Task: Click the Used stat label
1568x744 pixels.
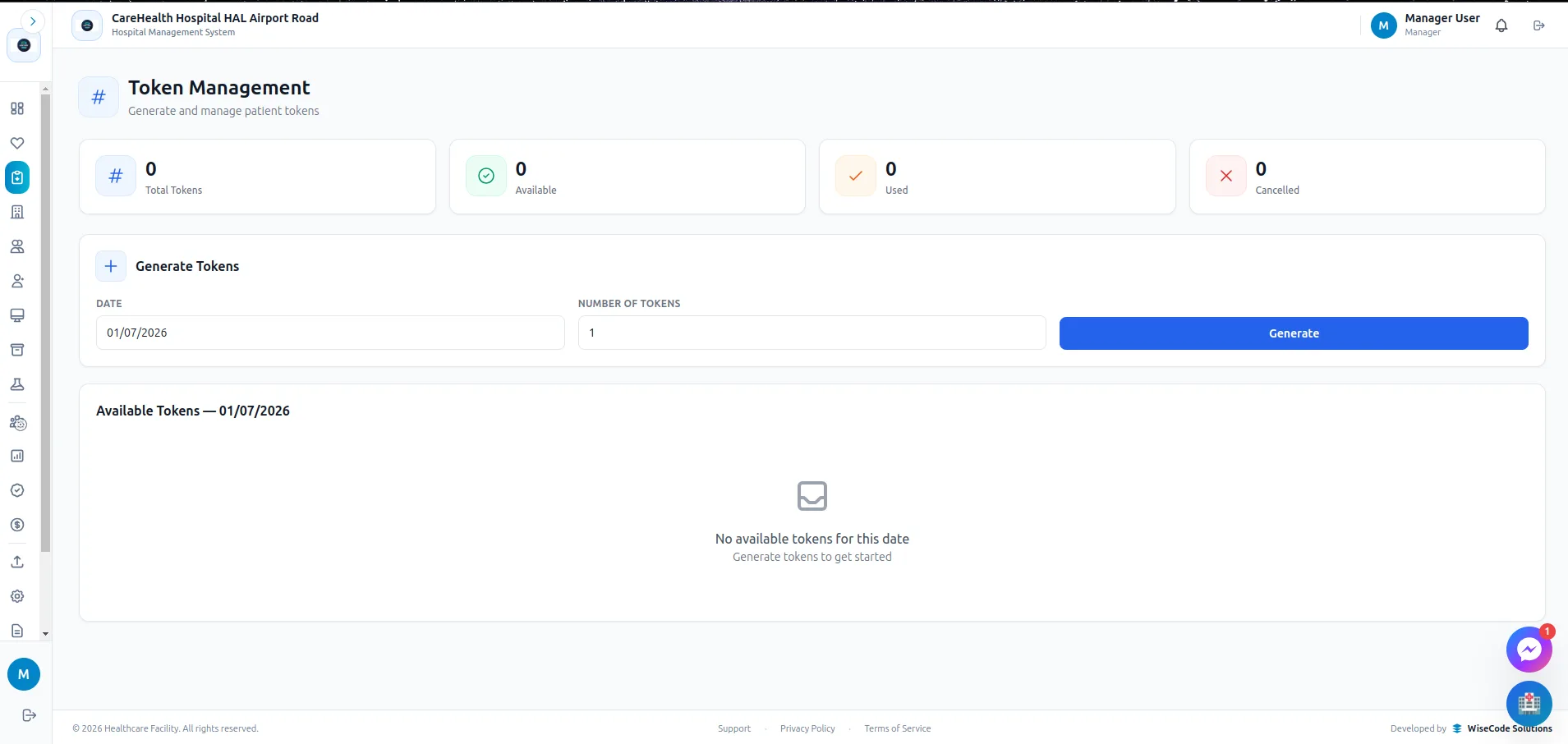Action: coord(897,190)
